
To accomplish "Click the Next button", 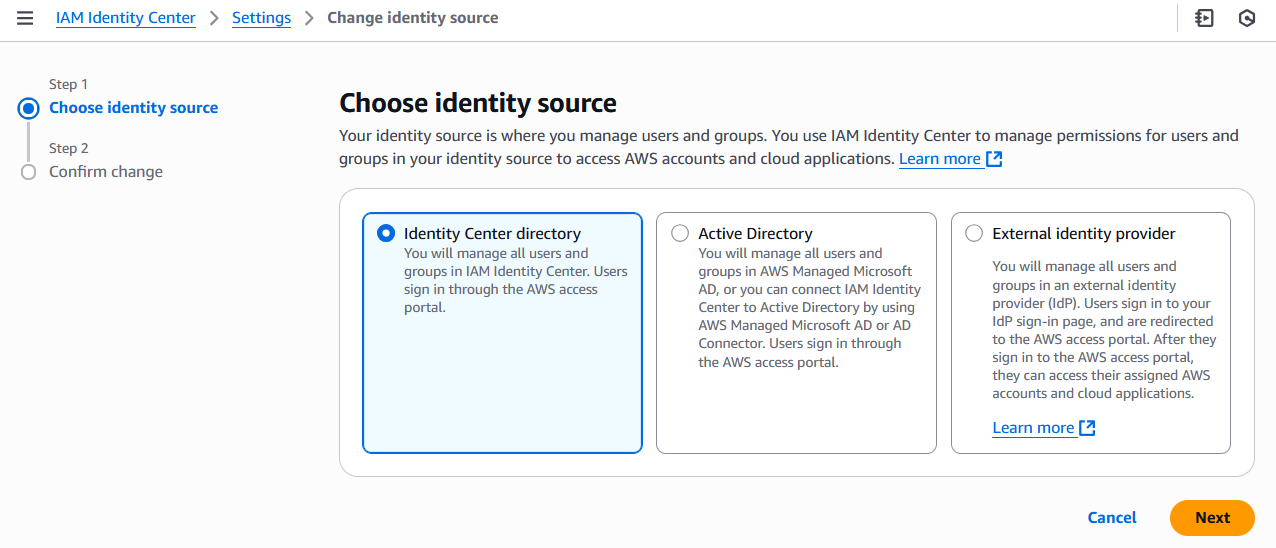I will click(1212, 517).
